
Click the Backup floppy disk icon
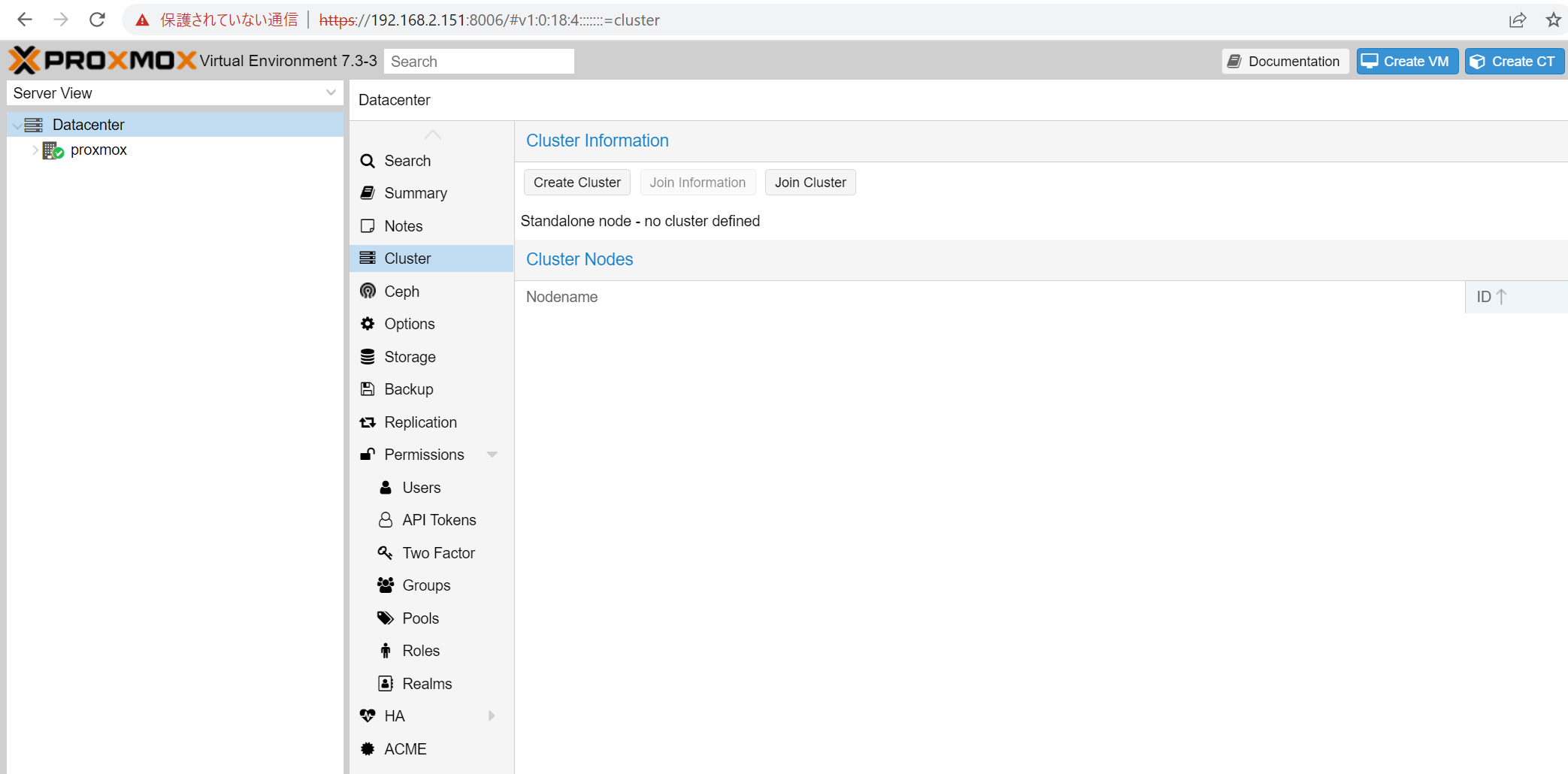click(368, 389)
